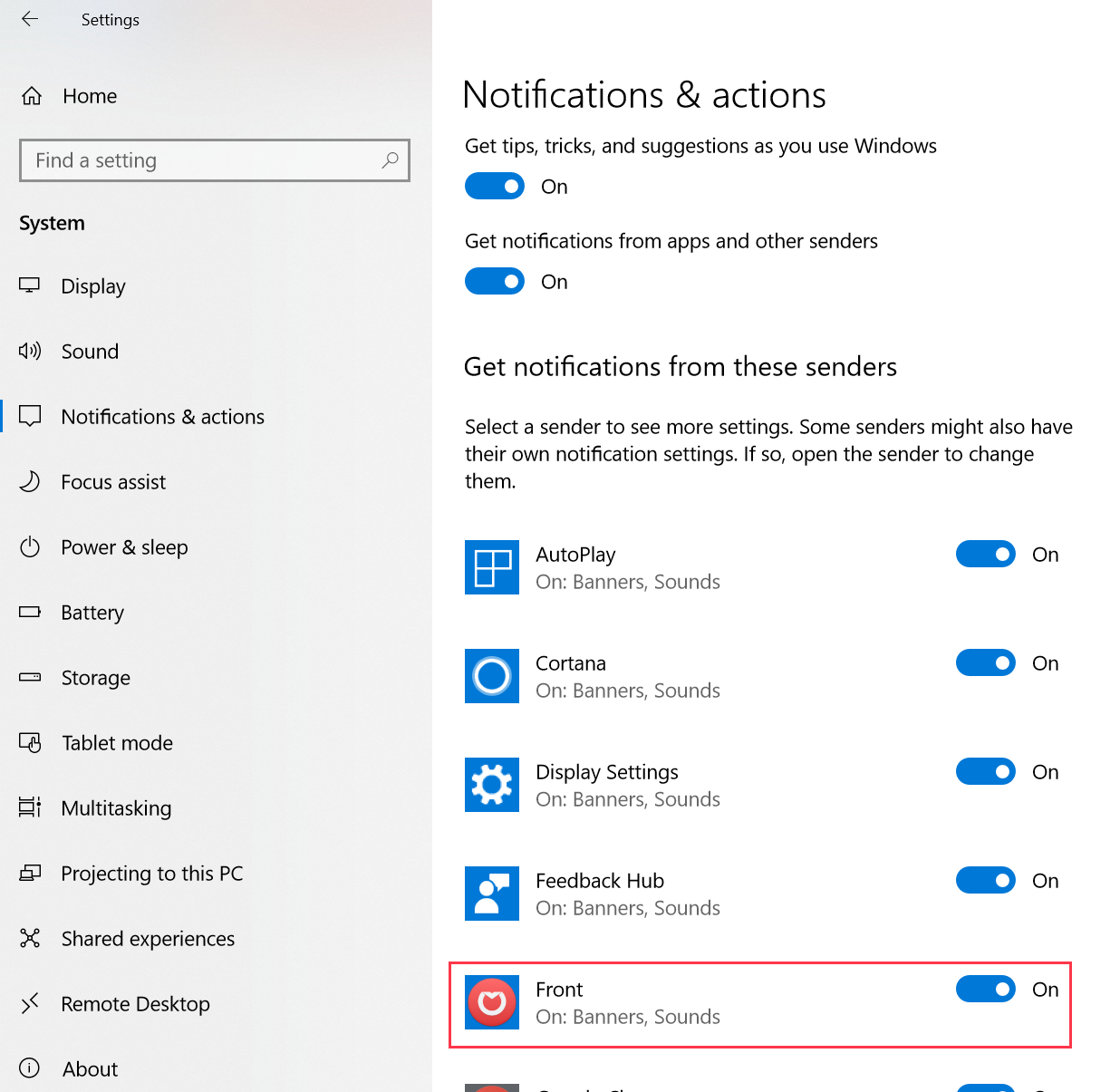1120x1092 pixels.
Task: Click the search magnifier icon in Find a setting
Action: click(390, 160)
